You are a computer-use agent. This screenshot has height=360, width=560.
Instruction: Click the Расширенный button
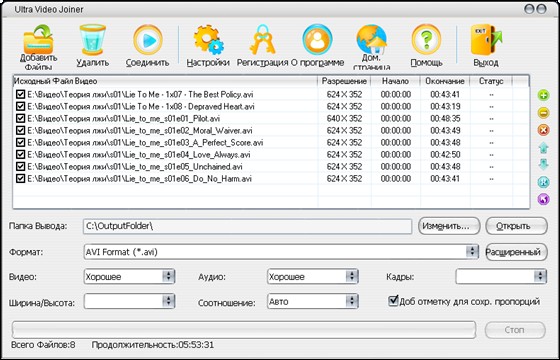[516, 252]
